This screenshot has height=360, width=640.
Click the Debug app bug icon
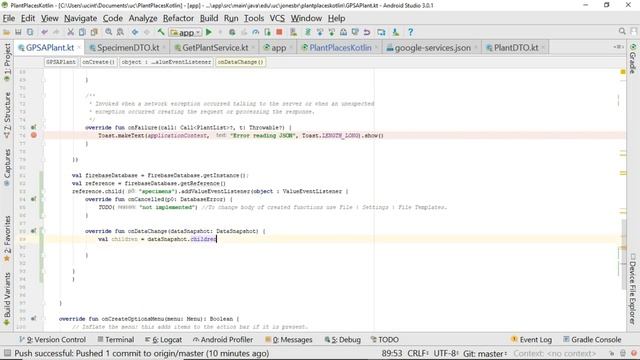coord(232,32)
